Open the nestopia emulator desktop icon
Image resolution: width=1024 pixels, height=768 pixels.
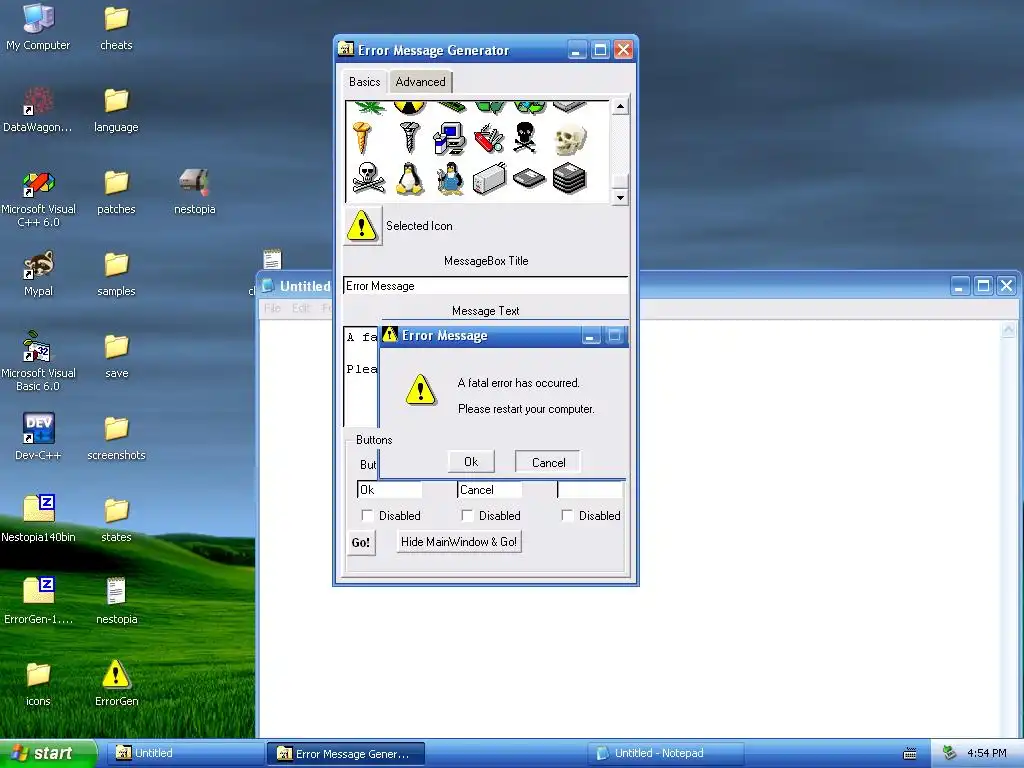[195, 191]
